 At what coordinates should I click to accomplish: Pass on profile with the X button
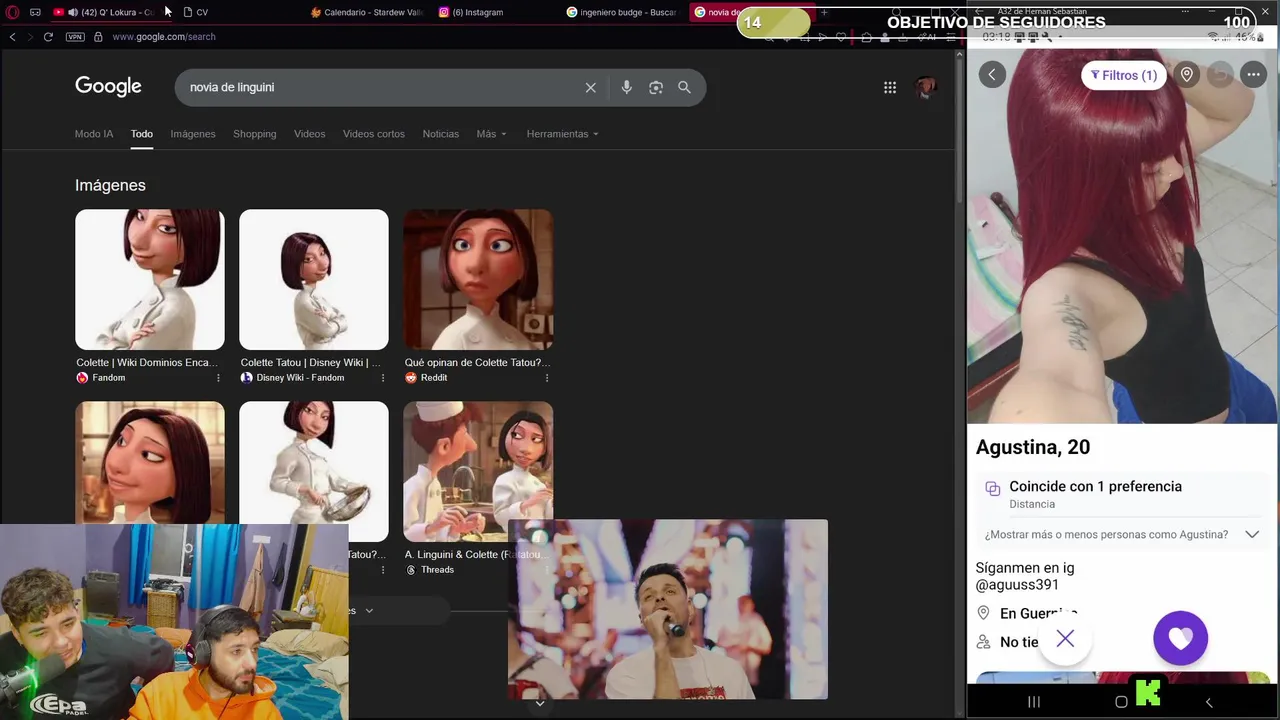[1065, 638]
